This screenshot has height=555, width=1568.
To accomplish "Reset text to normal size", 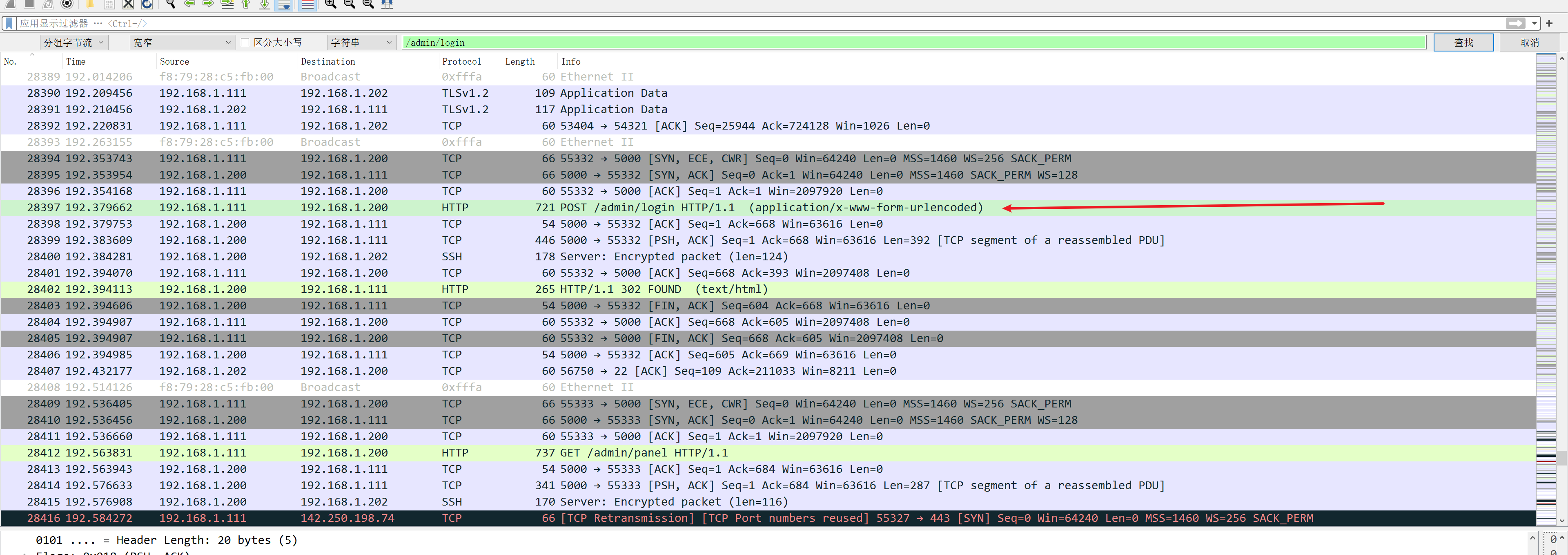I will point(368,4).
